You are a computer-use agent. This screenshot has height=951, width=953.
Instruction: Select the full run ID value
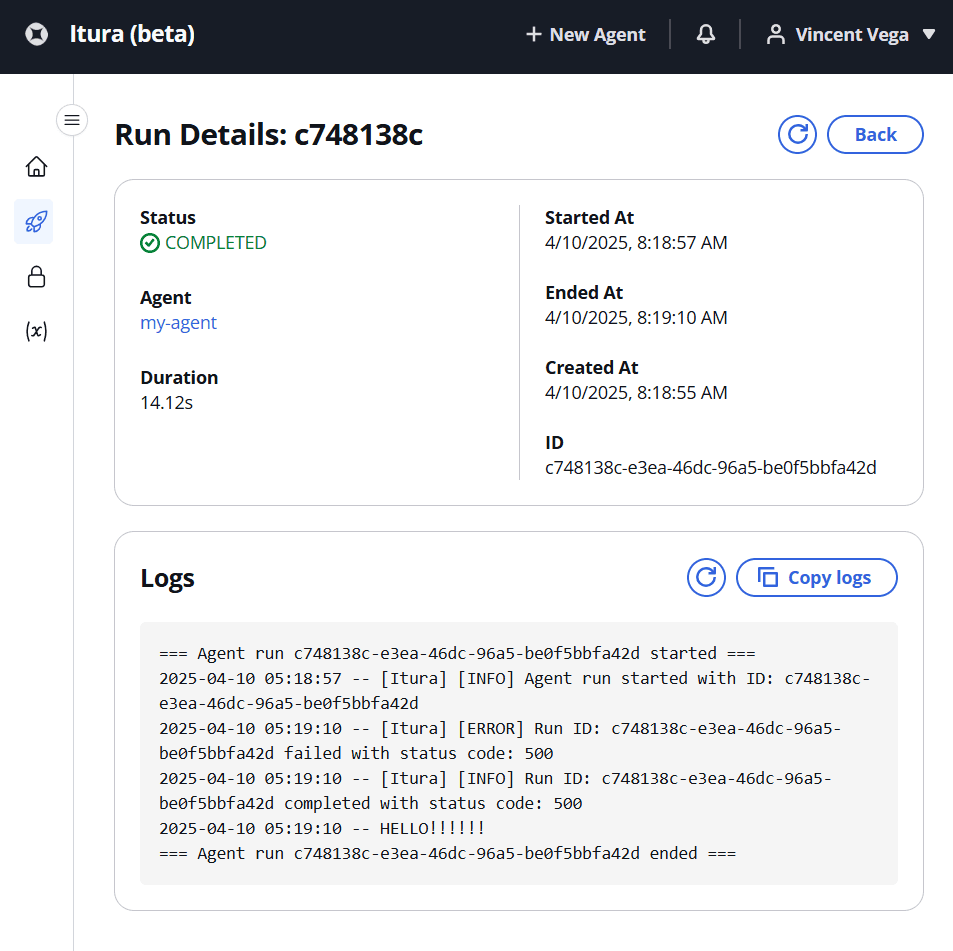pos(710,468)
